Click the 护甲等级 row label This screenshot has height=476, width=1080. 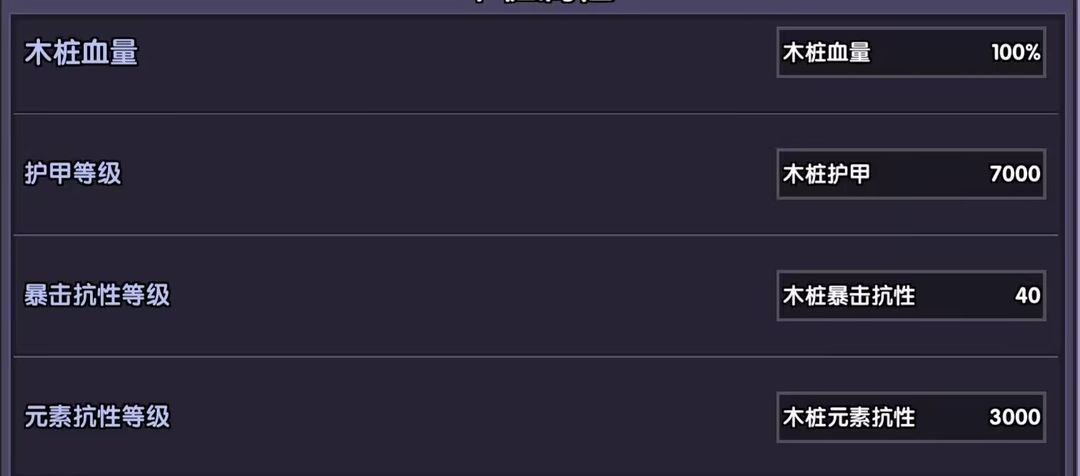point(73,174)
